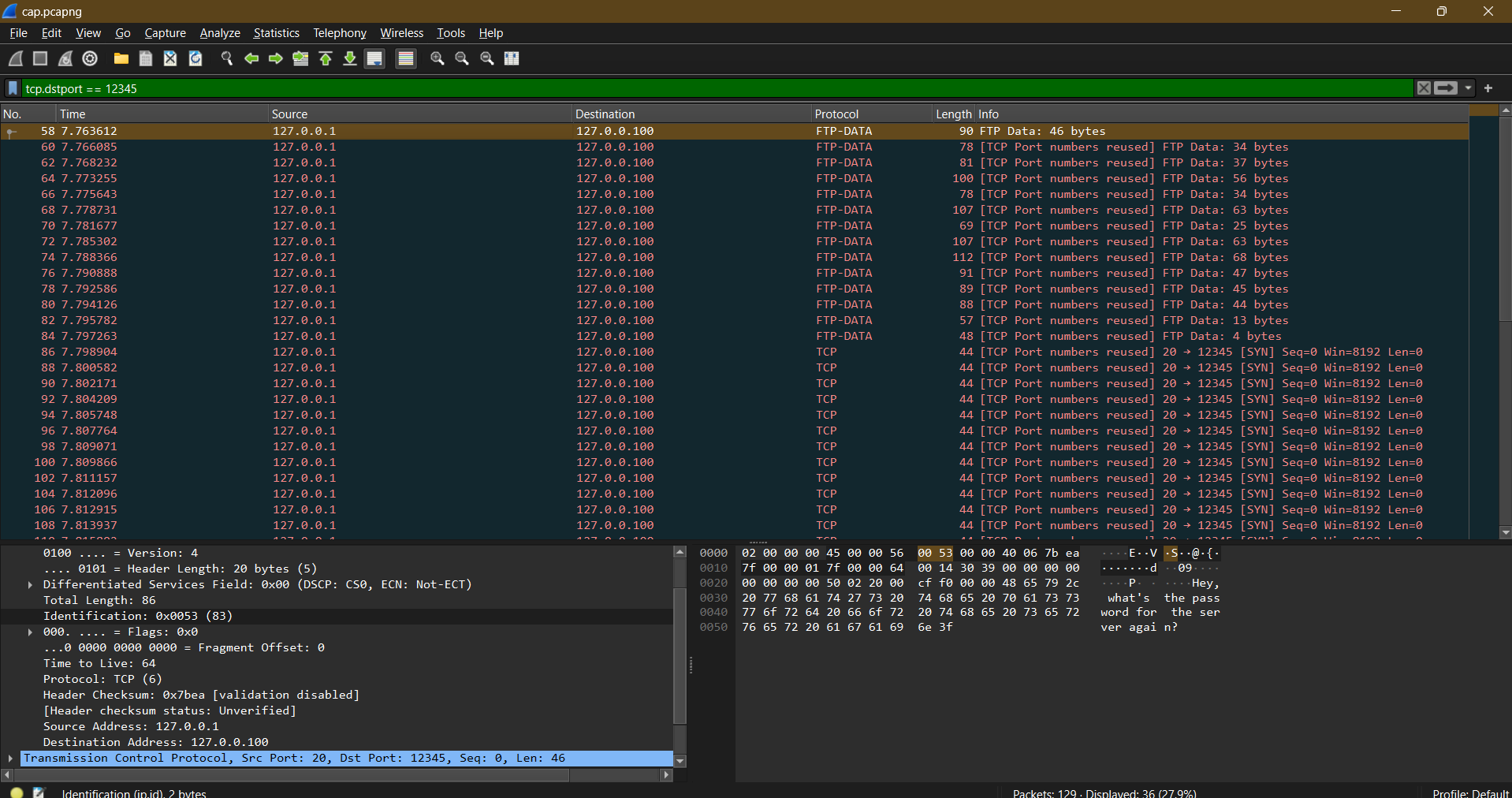
Task: Click the Reload capture file icon
Action: (196, 58)
